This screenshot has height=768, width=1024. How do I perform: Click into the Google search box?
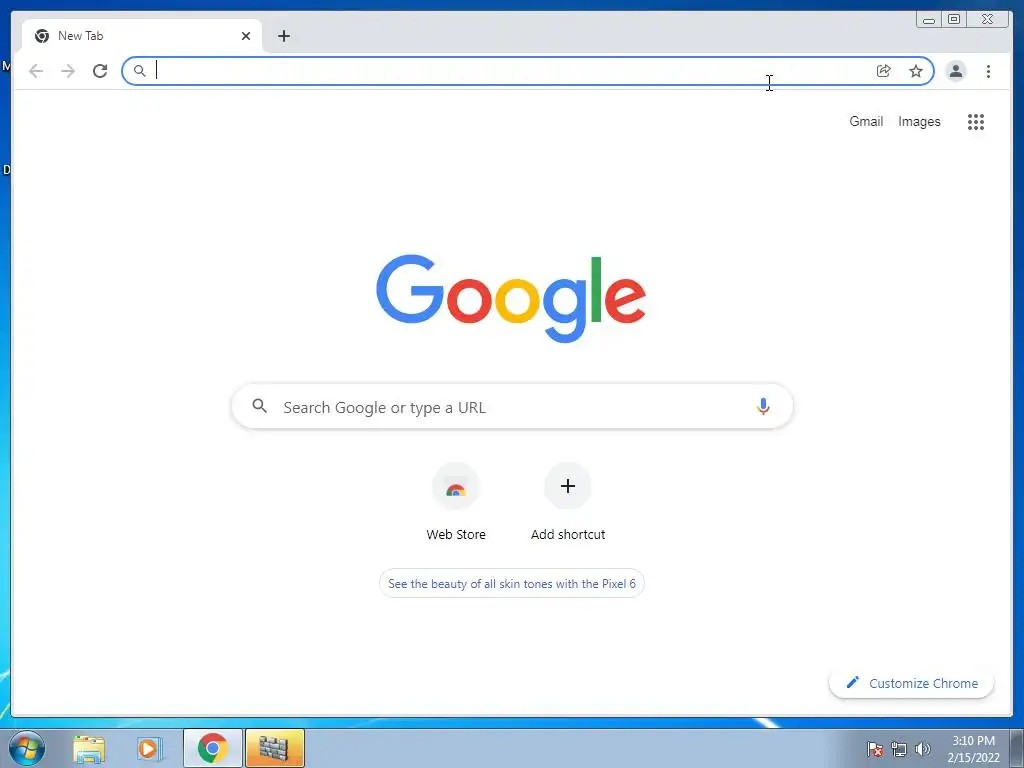point(512,406)
